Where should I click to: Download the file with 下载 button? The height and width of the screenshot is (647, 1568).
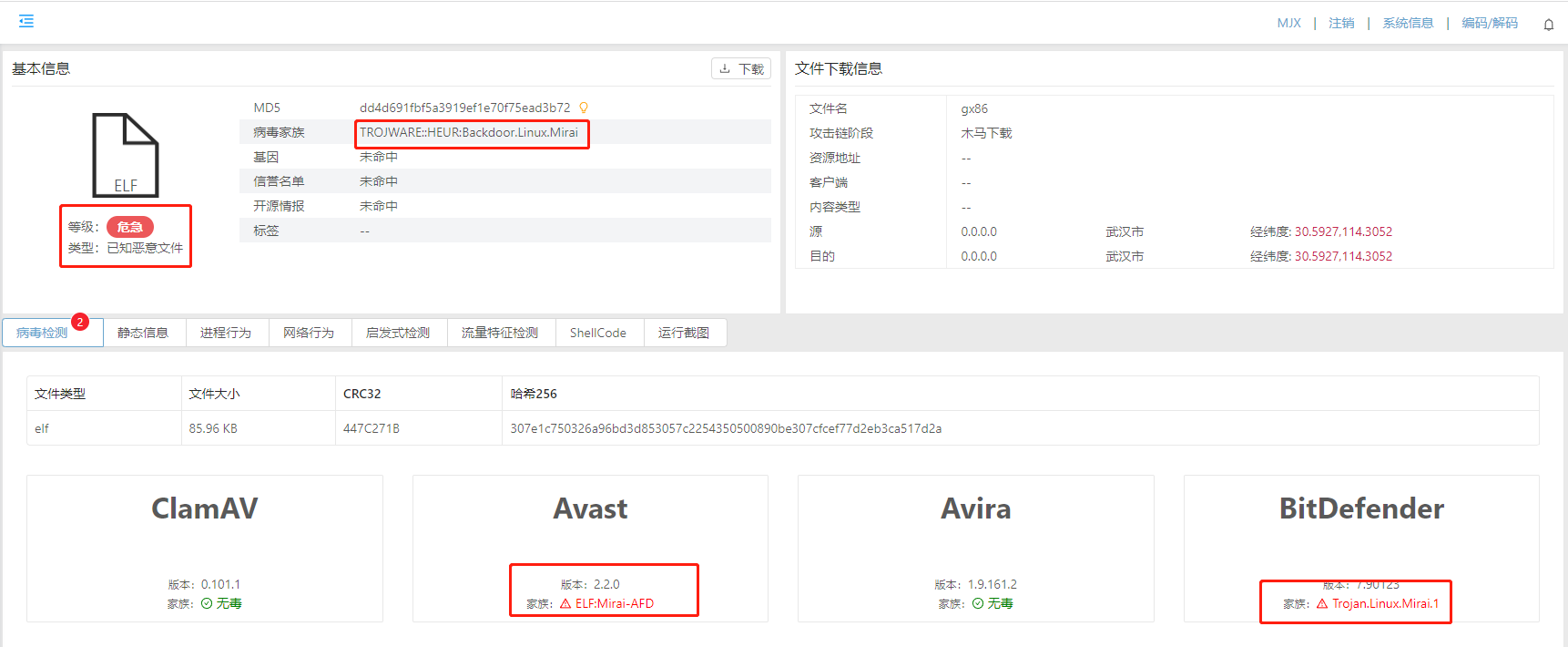741,69
